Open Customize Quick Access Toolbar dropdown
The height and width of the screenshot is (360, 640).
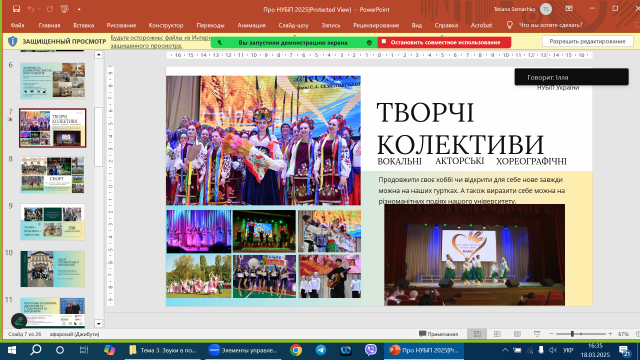pos(79,9)
